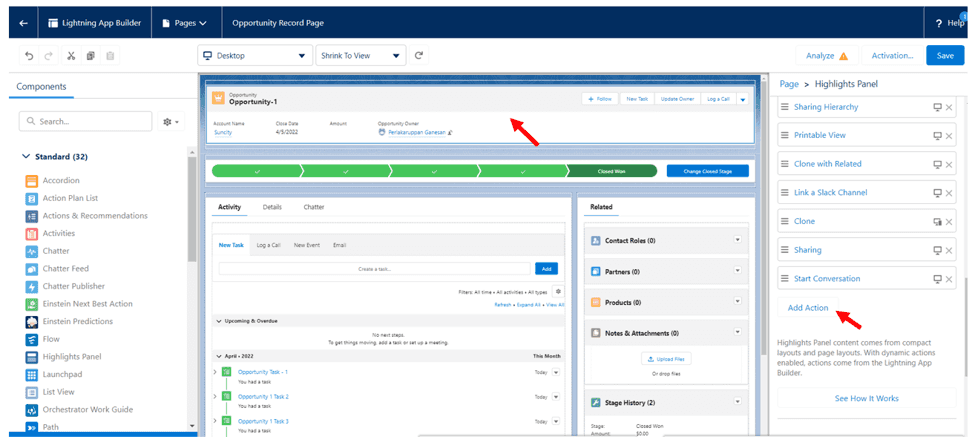Open the components settings gear menu

(171, 121)
